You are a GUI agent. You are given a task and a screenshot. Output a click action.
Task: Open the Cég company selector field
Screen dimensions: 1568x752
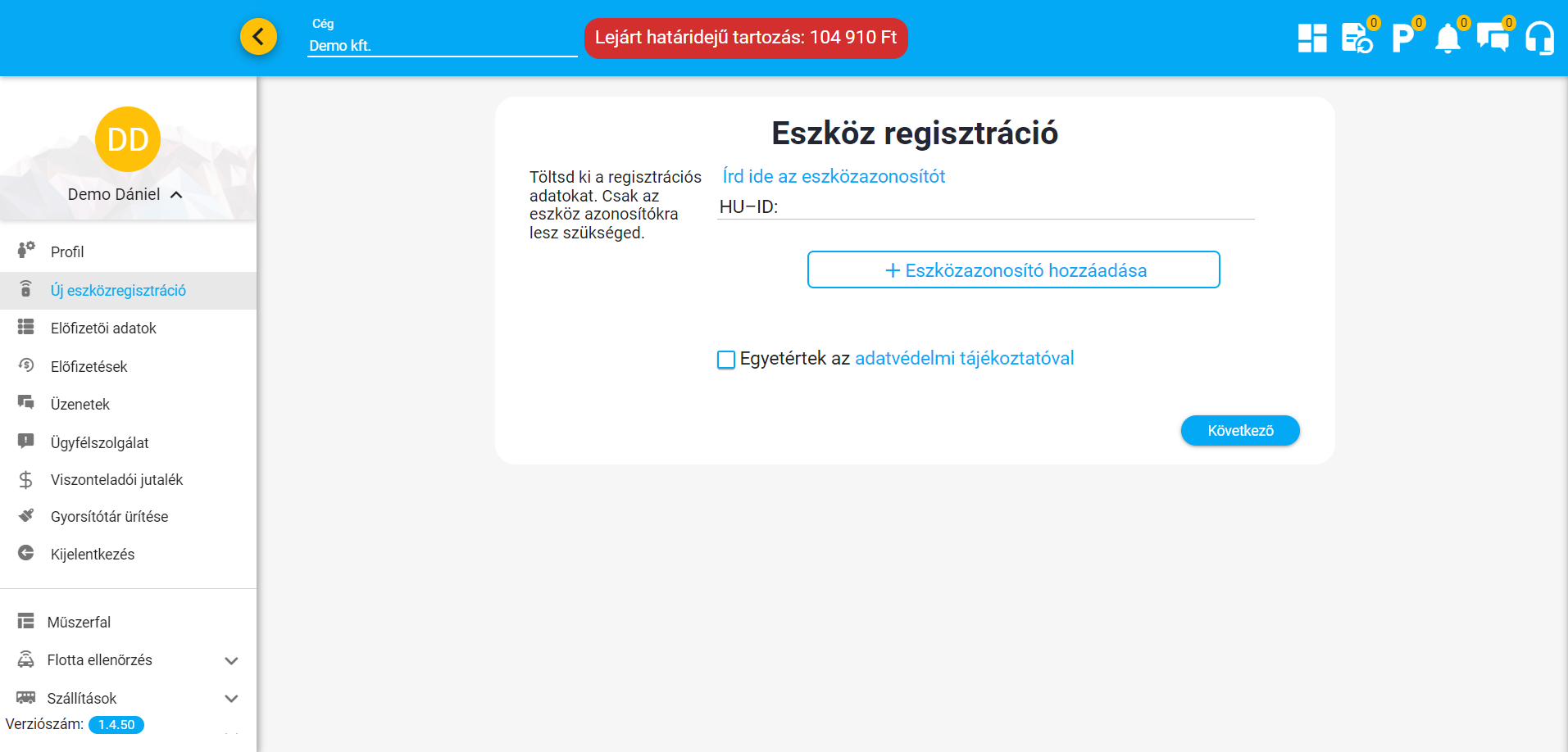pos(442,46)
